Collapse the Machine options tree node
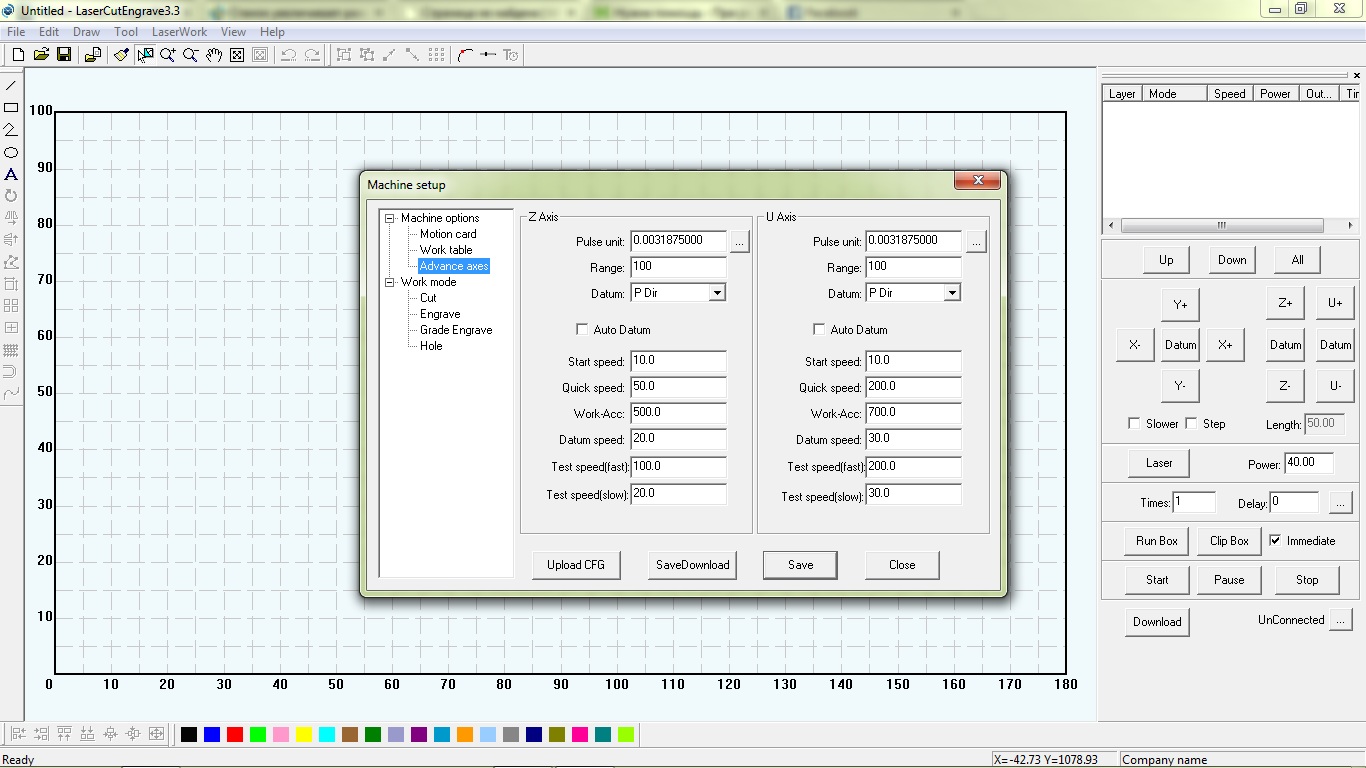This screenshot has width=1366, height=768. point(390,218)
